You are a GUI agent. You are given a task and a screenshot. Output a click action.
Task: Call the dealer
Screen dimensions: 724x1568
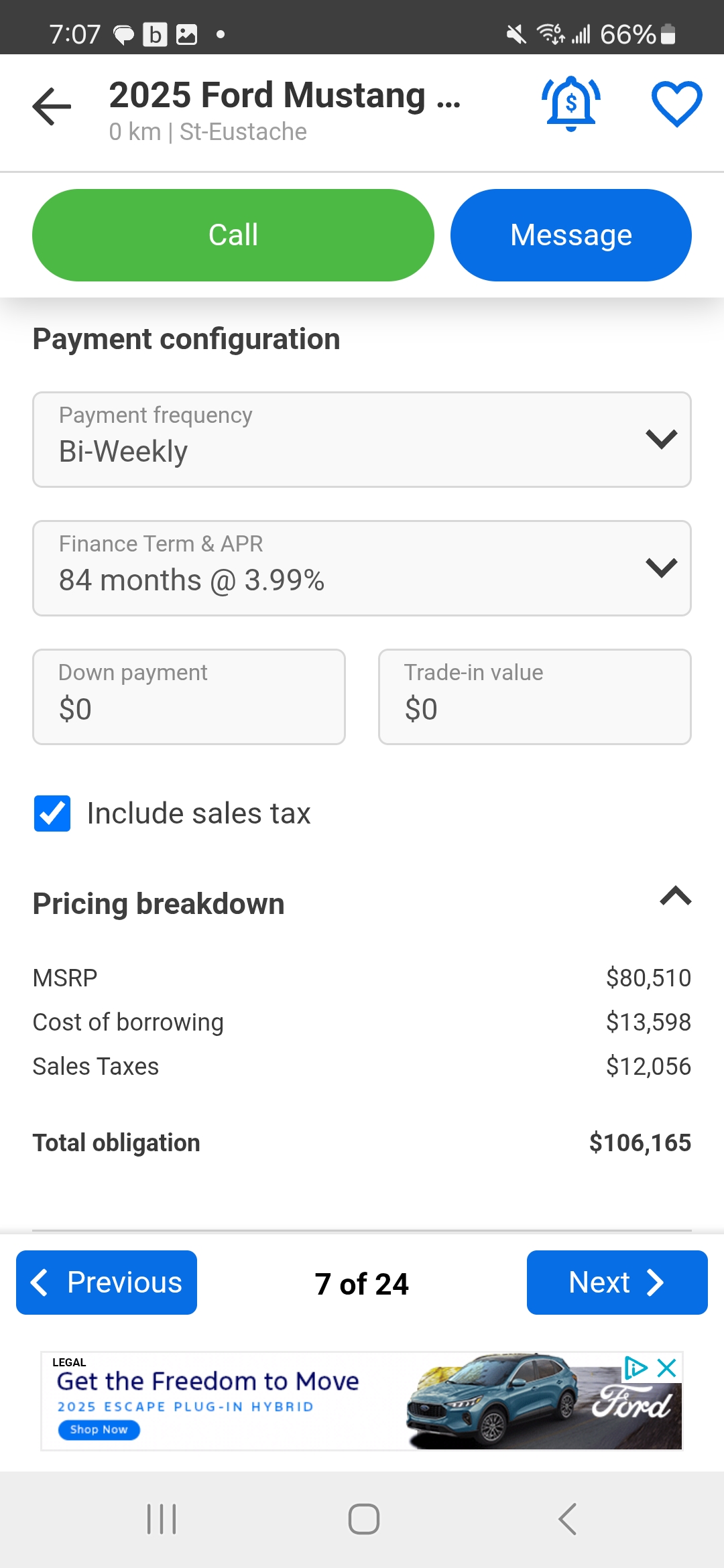point(233,235)
